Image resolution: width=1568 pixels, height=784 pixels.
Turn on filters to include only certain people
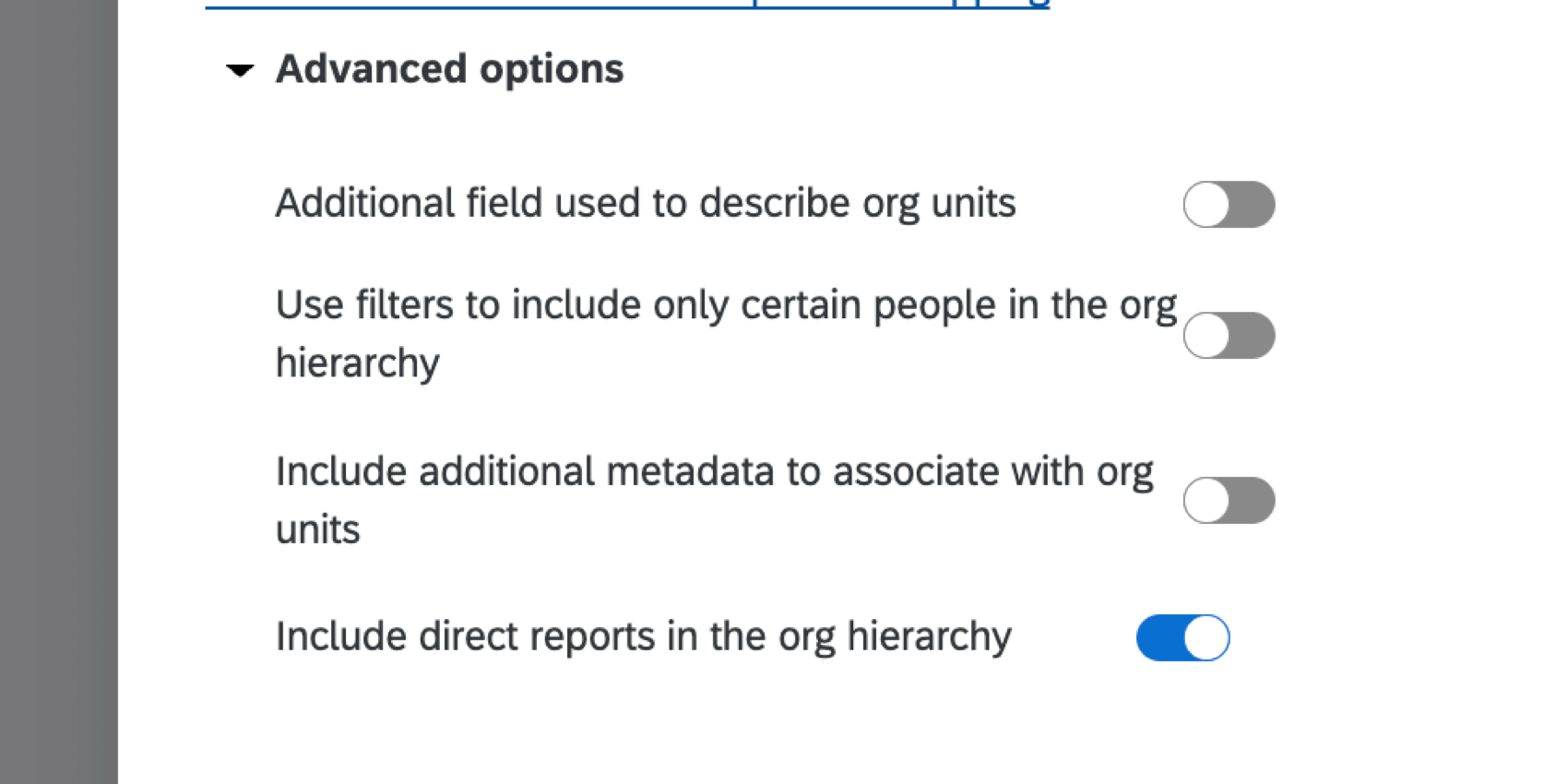[1229, 336]
